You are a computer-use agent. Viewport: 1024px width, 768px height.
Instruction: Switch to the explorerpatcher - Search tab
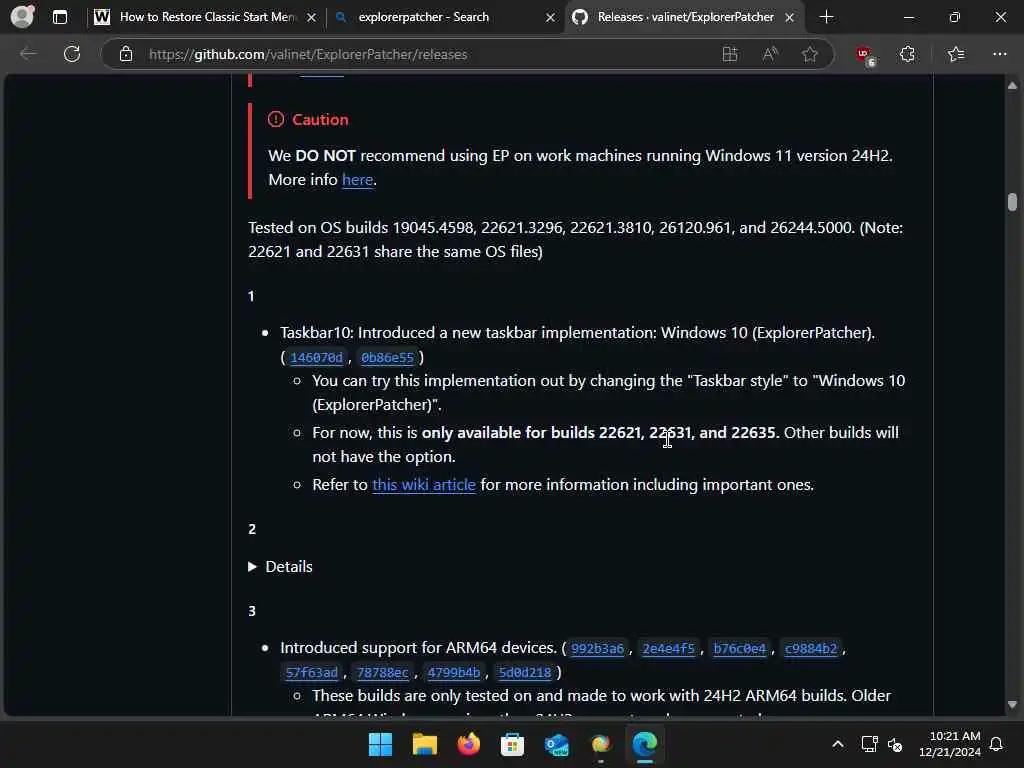(434, 17)
